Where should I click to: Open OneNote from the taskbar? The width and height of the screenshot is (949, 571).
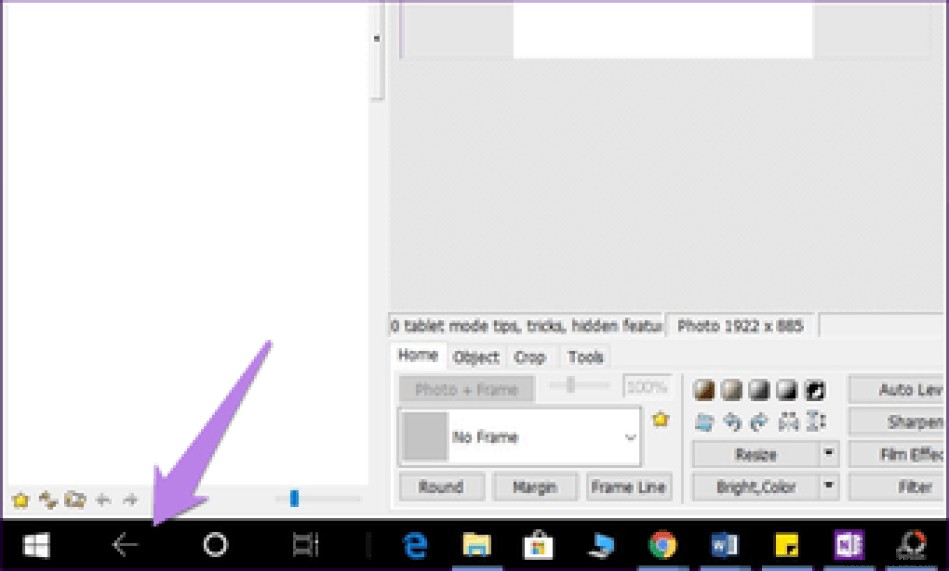click(x=849, y=545)
